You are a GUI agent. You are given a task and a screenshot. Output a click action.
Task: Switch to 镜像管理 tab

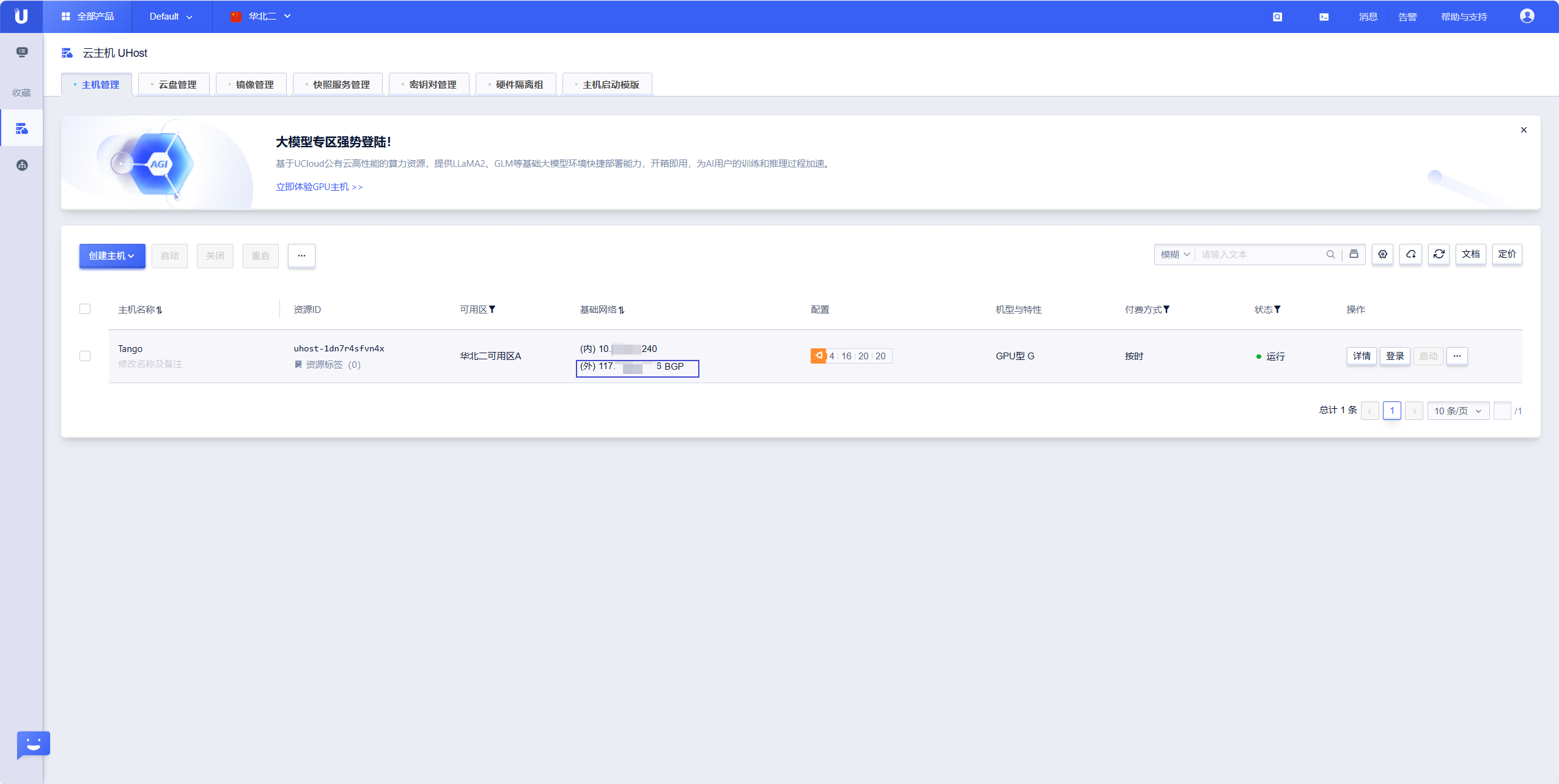tap(251, 85)
